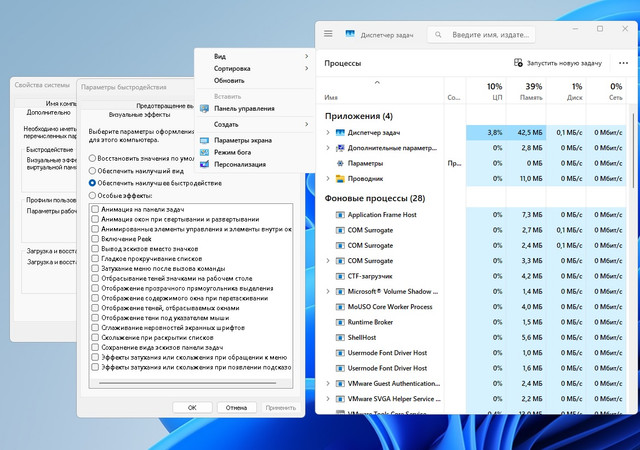The height and width of the screenshot is (450, 640).
Task: Sort by 'Диск' column header
Action: pos(566,91)
